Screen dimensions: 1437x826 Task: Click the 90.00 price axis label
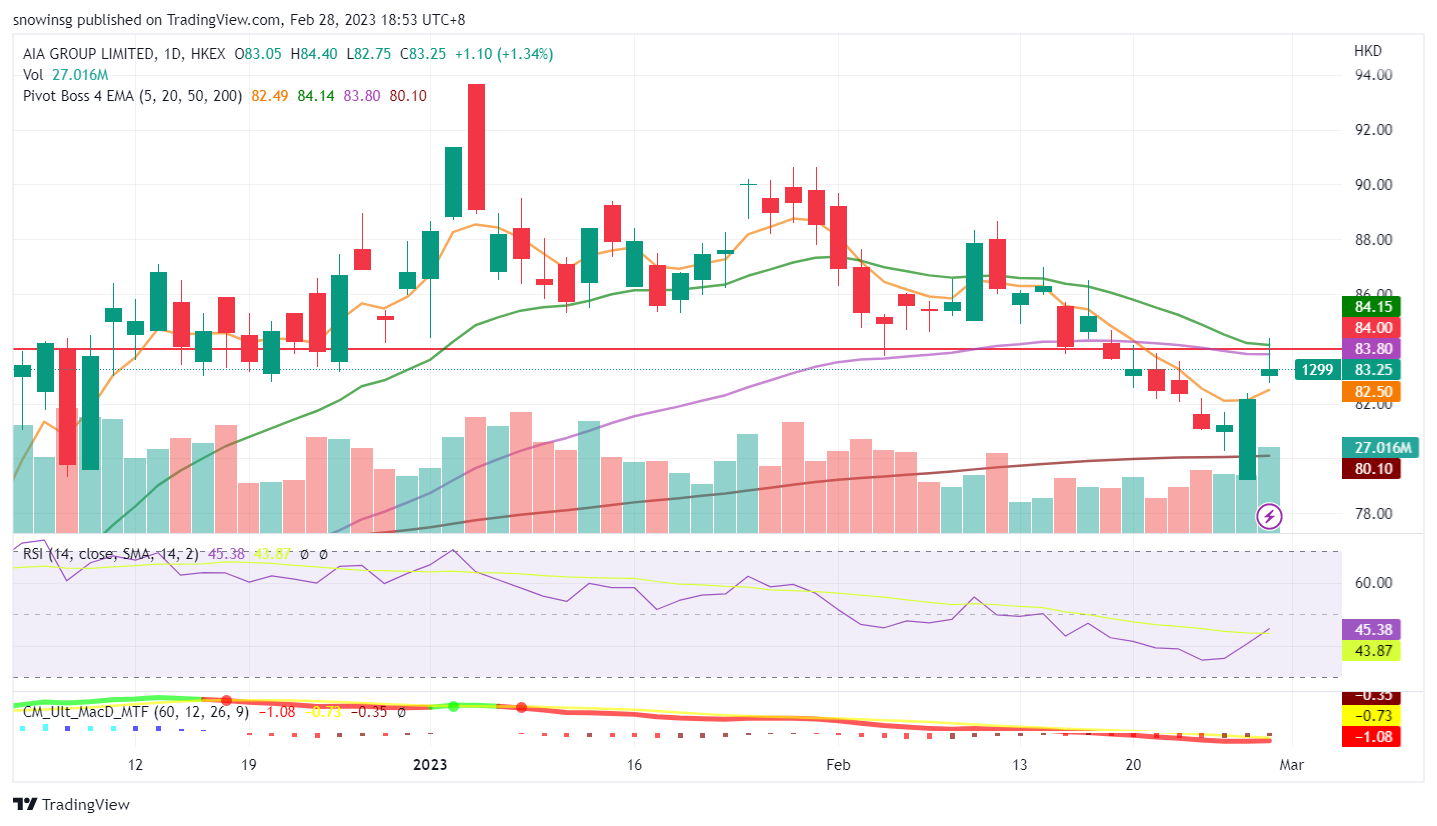click(x=1373, y=185)
